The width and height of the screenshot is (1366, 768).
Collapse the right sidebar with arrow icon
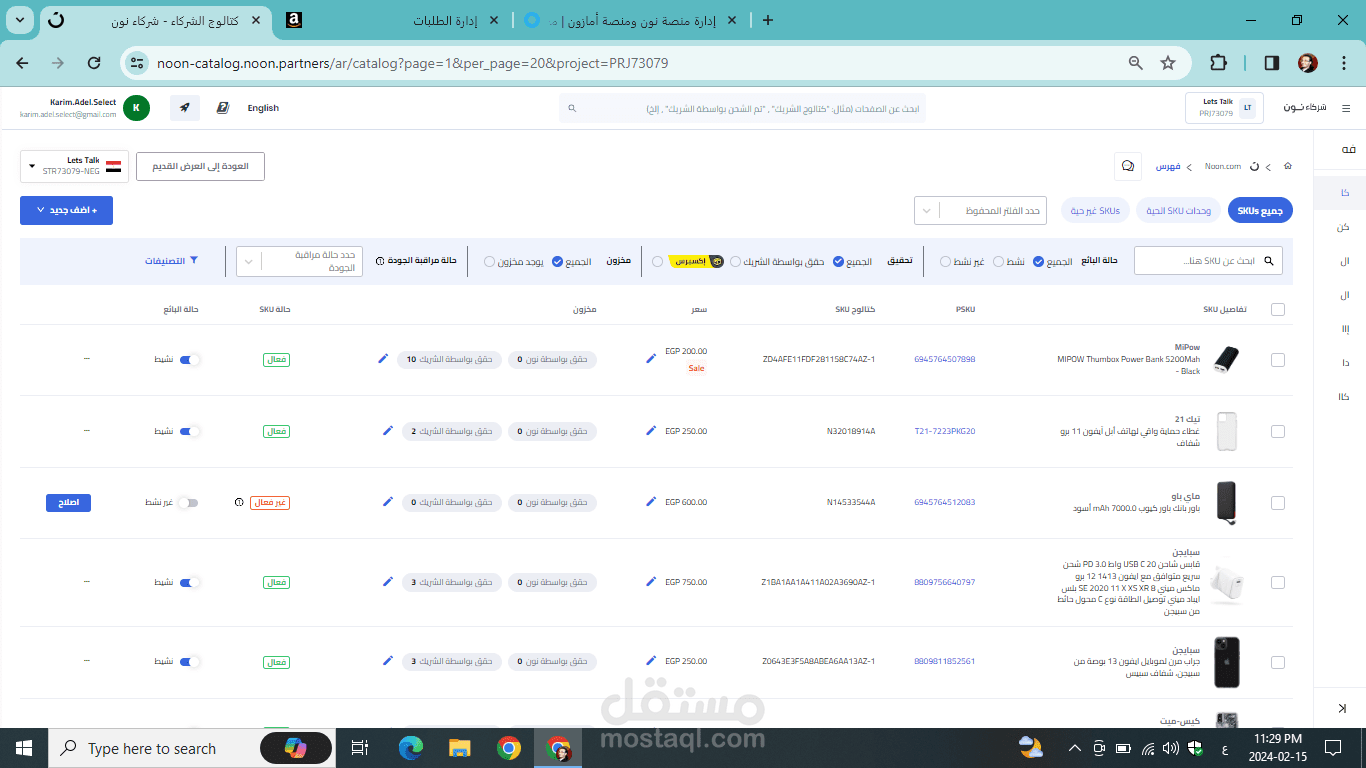click(1341, 708)
